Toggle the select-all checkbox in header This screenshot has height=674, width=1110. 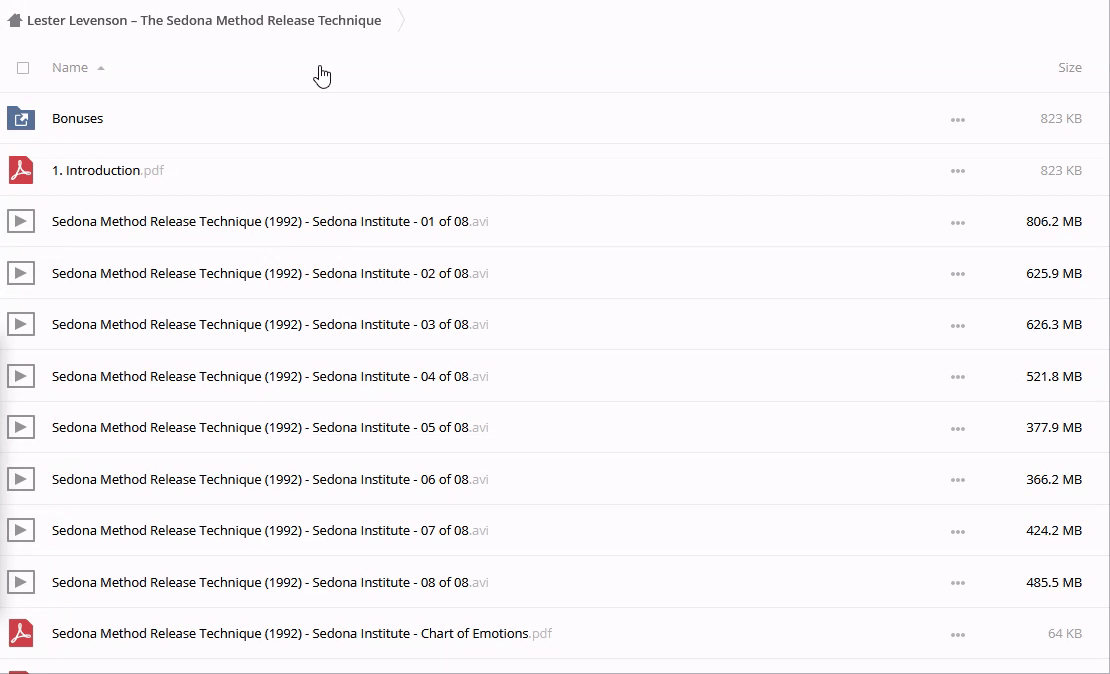[23, 68]
